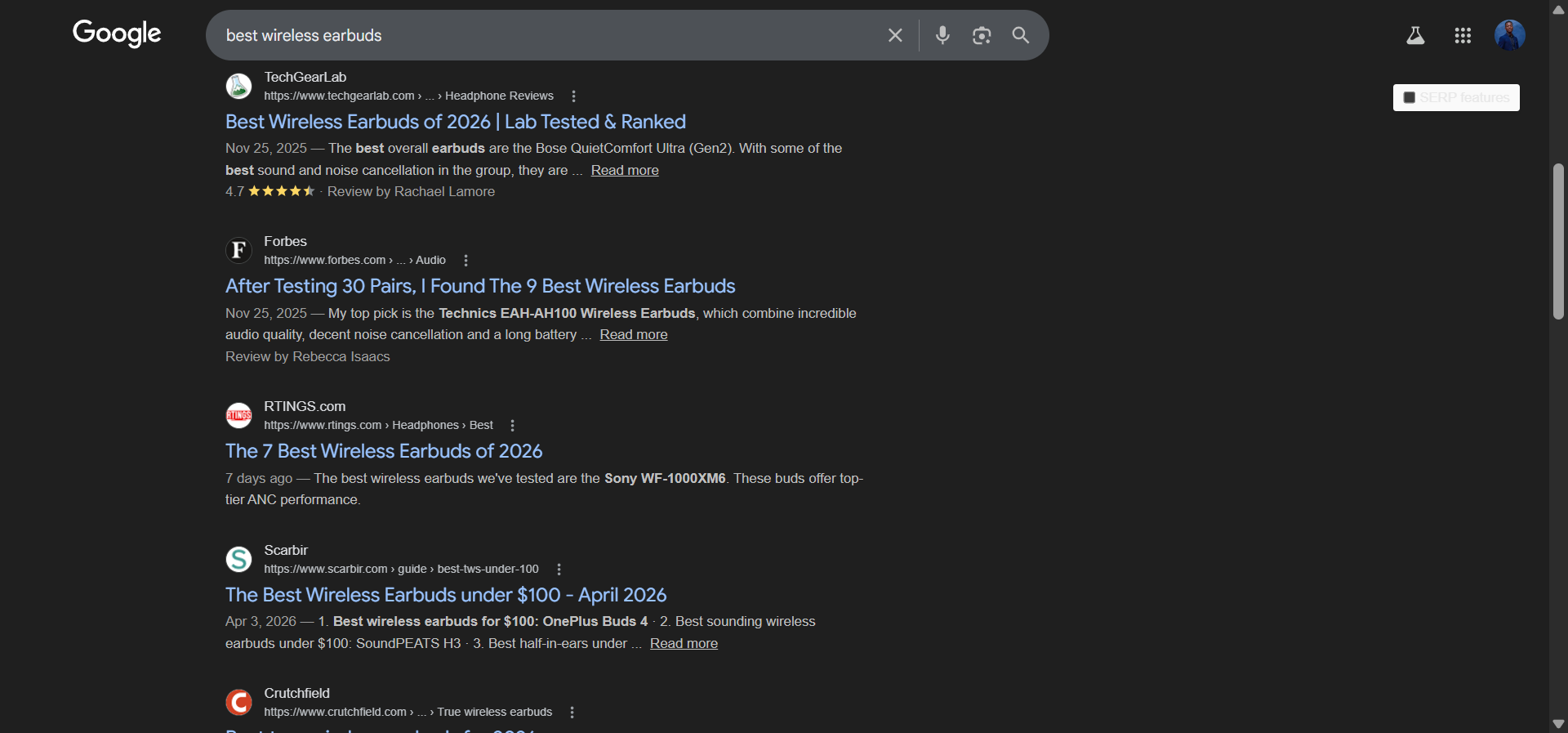Open Google Lens image search
Image resolution: width=1568 pixels, height=733 pixels.
(982, 35)
